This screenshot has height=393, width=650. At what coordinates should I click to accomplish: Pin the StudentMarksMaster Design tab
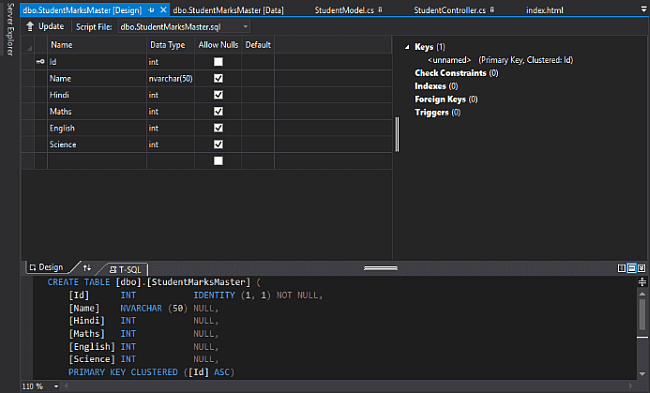(151, 10)
